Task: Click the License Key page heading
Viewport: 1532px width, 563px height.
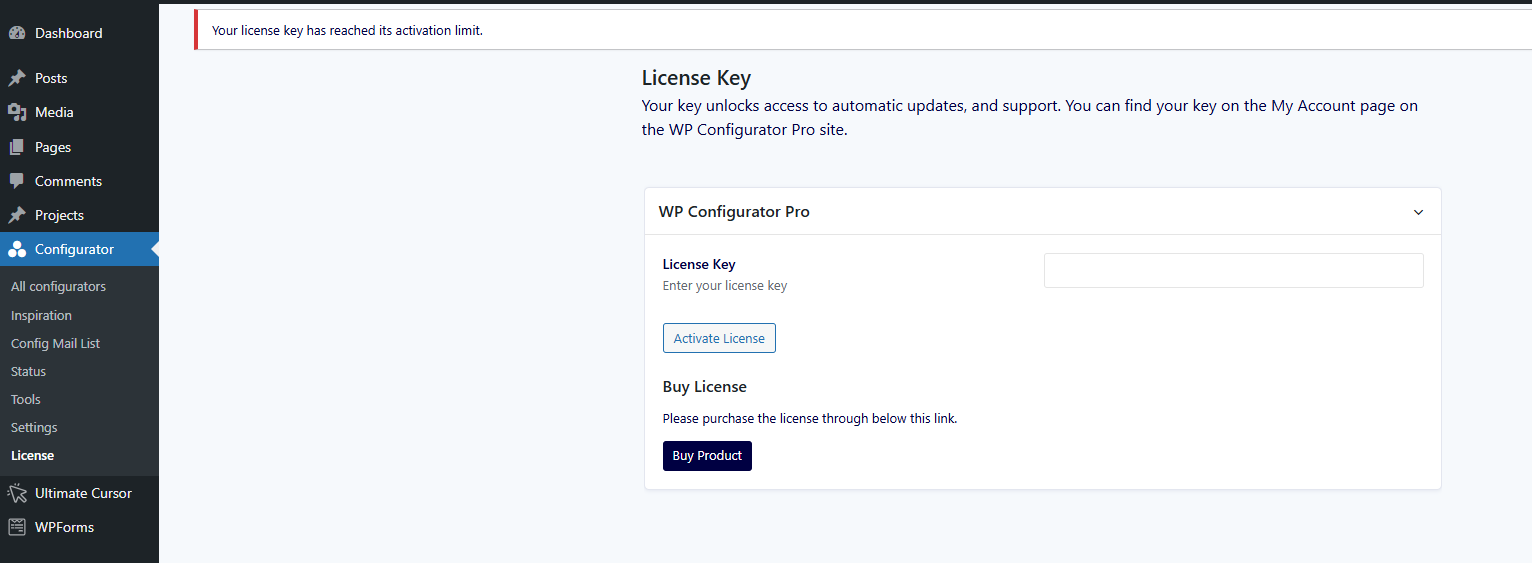Action: (x=696, y=78)
